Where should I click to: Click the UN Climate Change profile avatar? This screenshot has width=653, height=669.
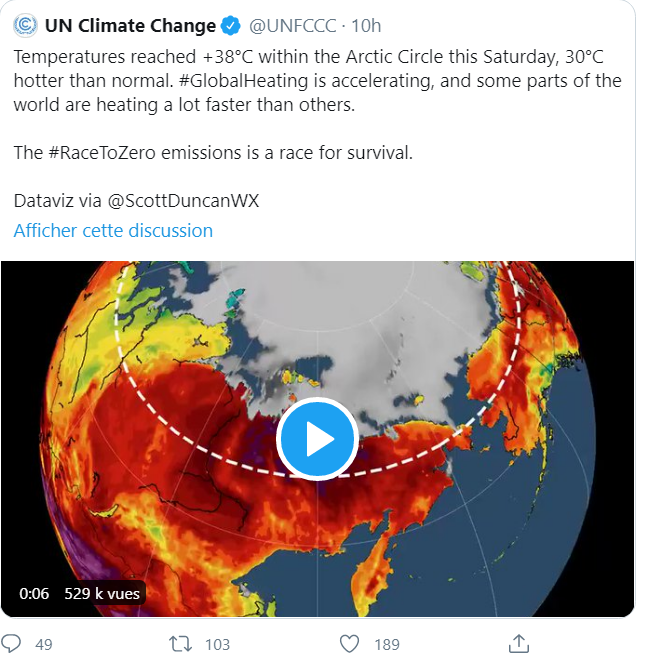tap(26, 25)
